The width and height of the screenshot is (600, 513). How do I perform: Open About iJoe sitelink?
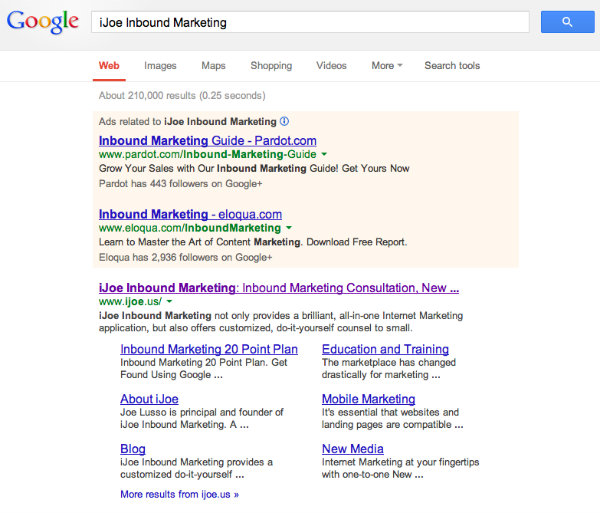149,399
